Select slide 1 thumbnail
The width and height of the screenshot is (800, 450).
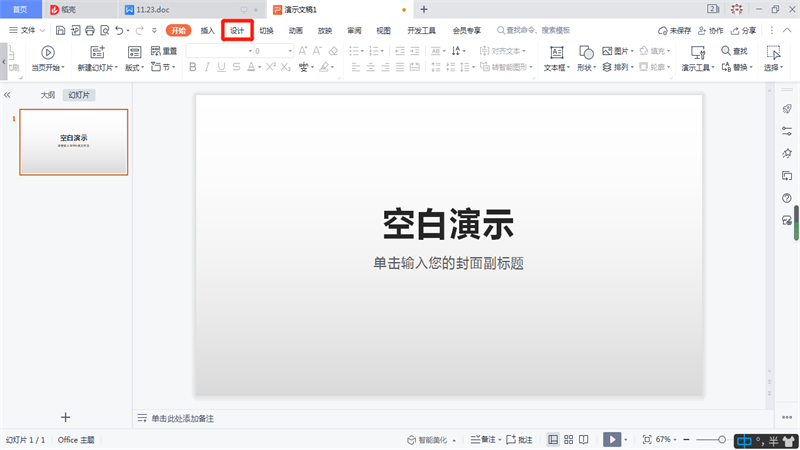point(74,142)
